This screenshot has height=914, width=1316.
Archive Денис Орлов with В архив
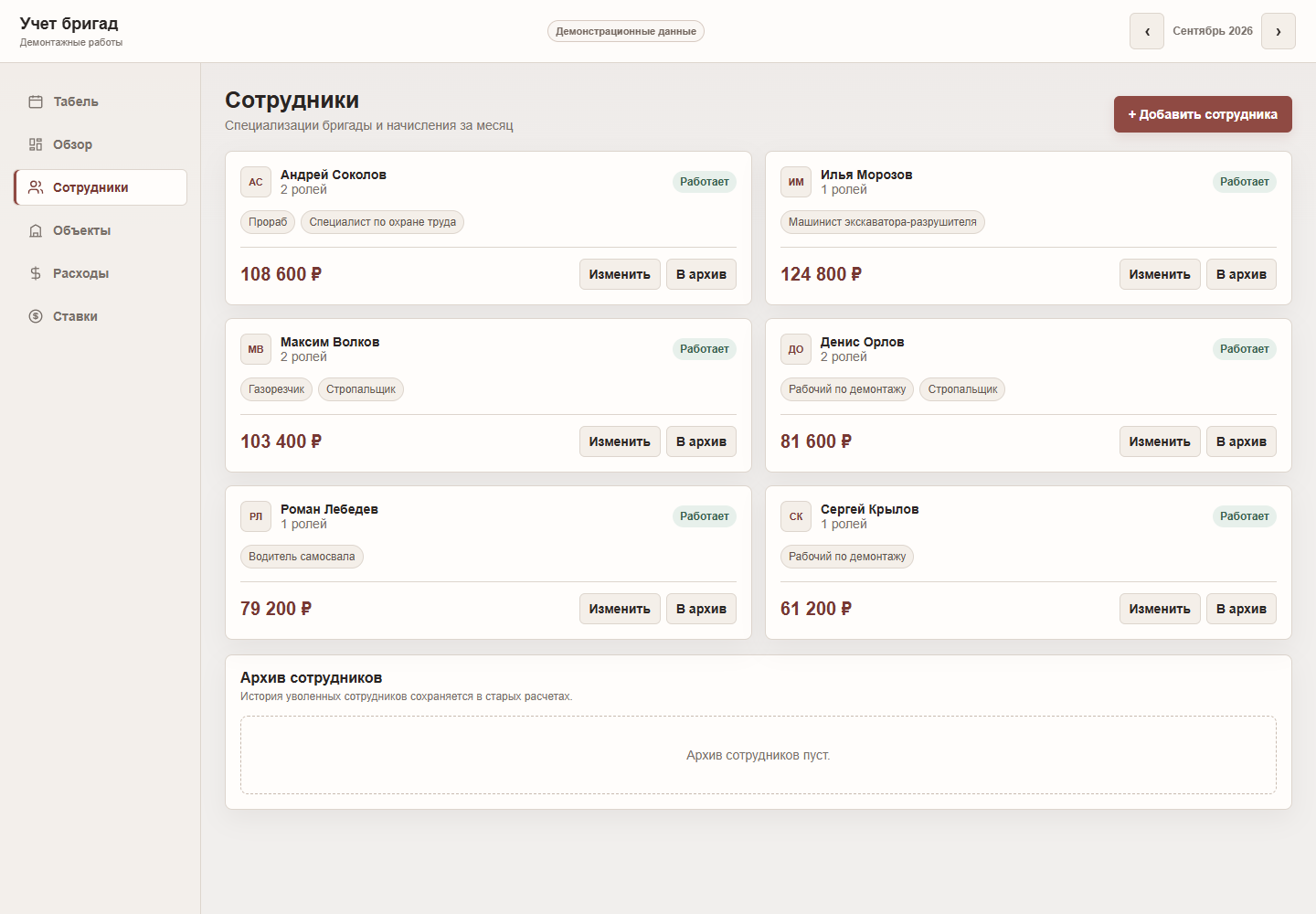tap(1241, 441)
